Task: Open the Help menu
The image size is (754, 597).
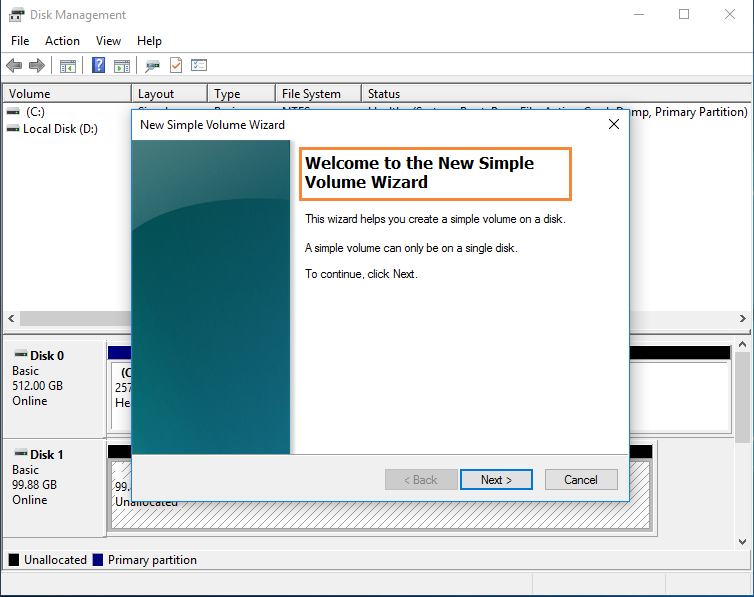Action: point(149,41)
